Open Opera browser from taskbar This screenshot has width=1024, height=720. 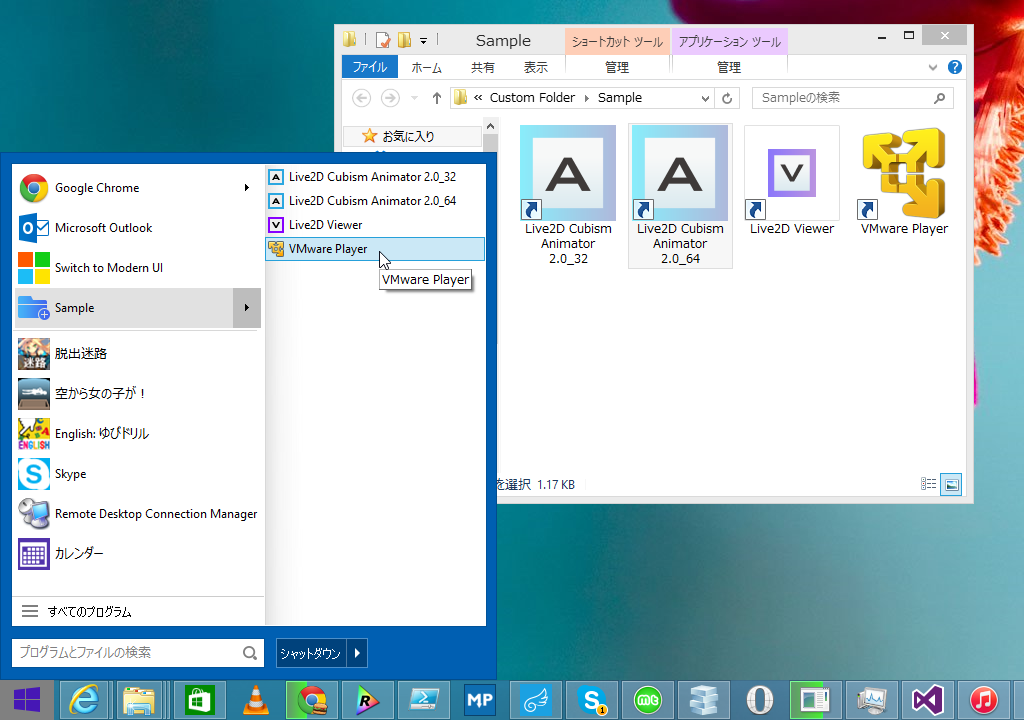click(760, 700)
